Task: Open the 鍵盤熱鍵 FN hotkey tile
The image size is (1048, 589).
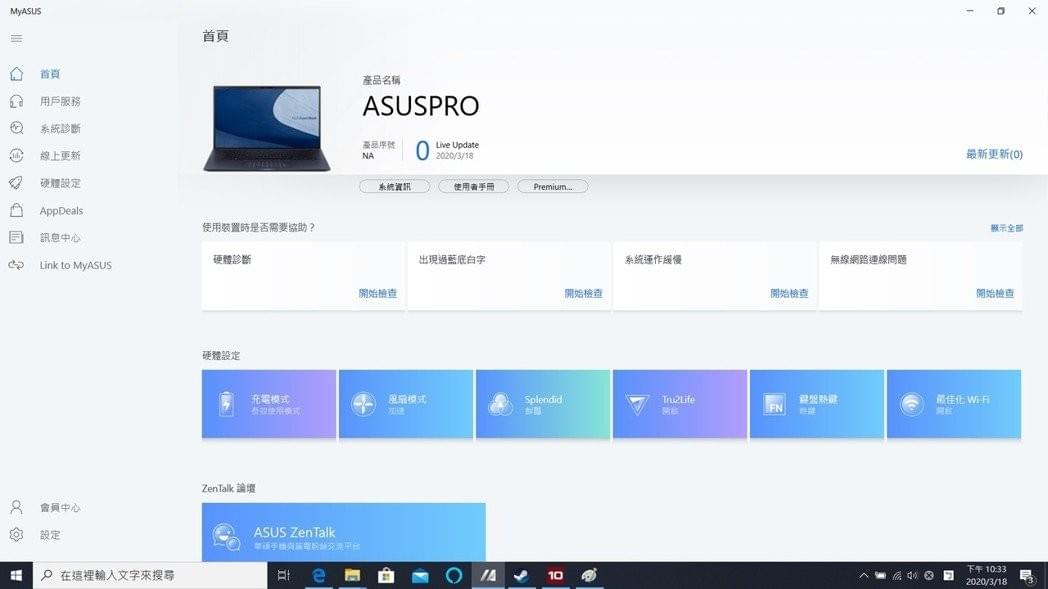Action: [817, 404]
